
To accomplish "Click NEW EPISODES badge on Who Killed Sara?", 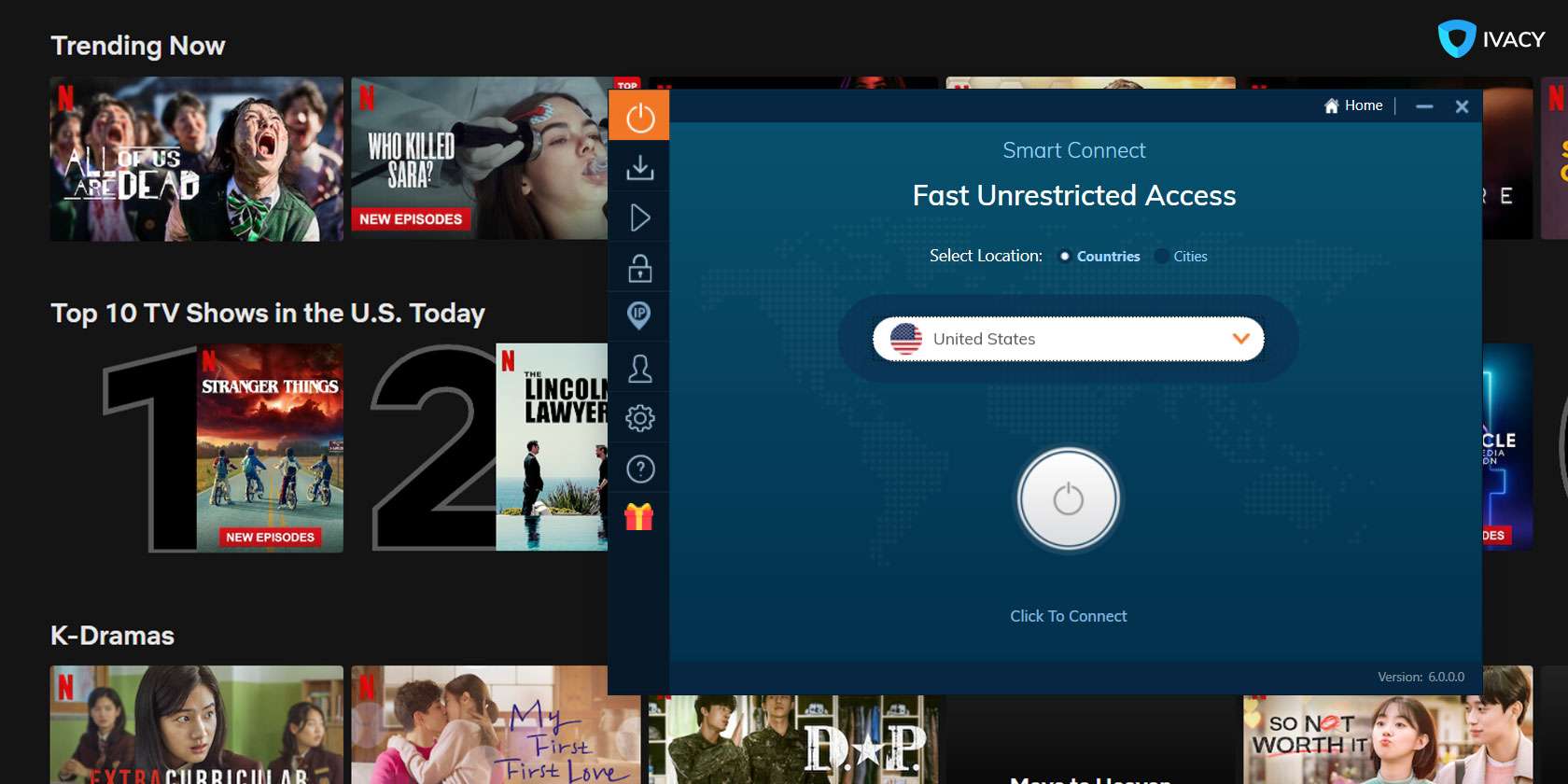I will (x=411, y=219).
